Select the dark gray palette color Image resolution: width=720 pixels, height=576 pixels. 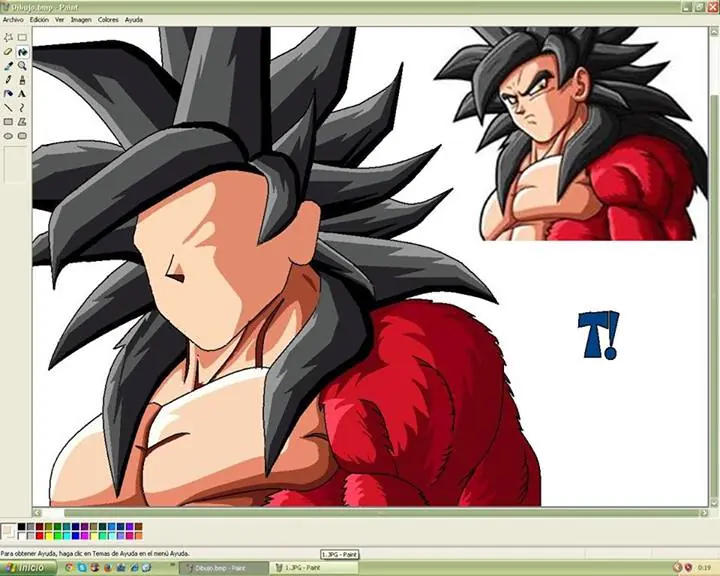click(x=30, y=526)
